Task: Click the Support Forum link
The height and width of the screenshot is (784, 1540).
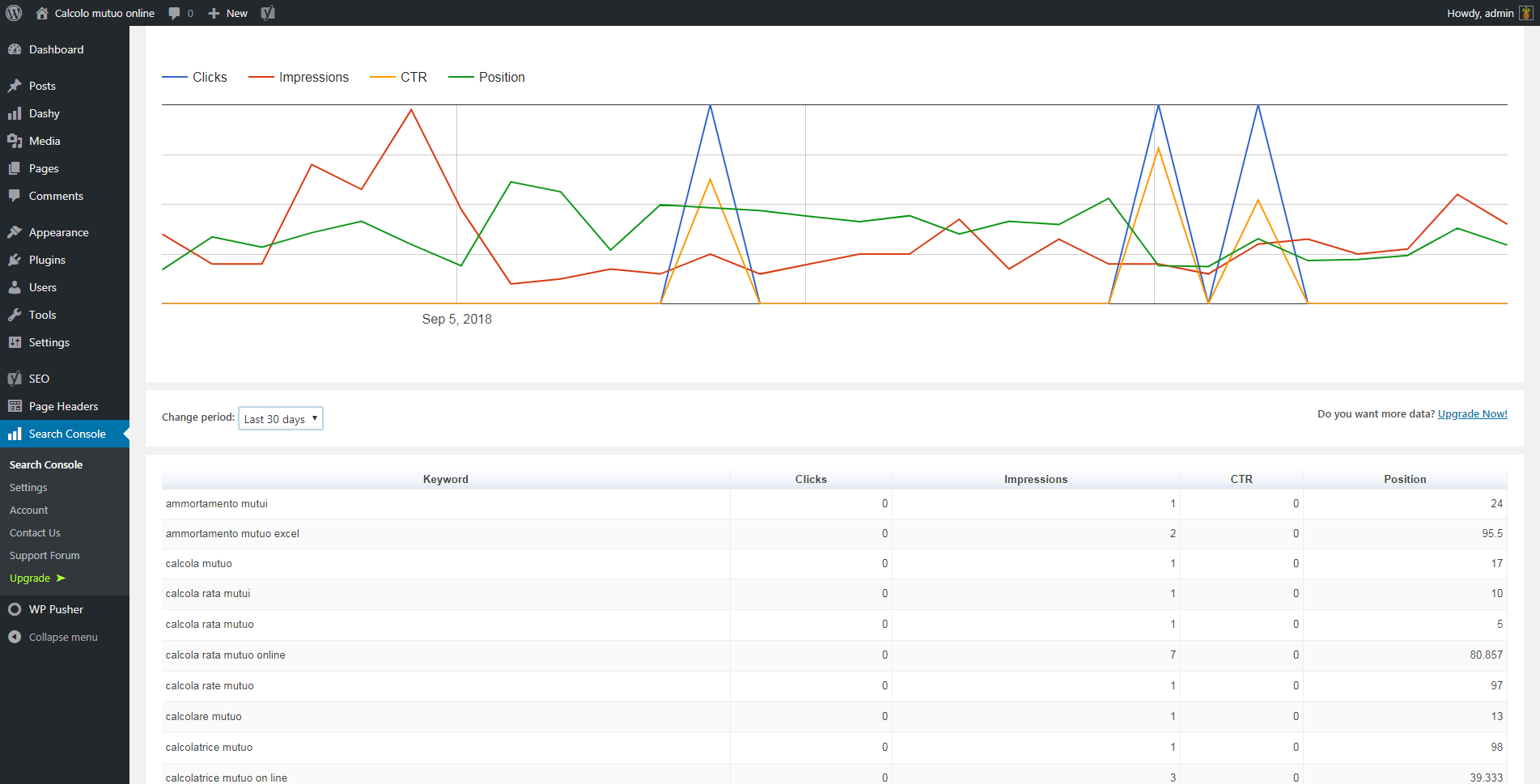Action: 45,555
